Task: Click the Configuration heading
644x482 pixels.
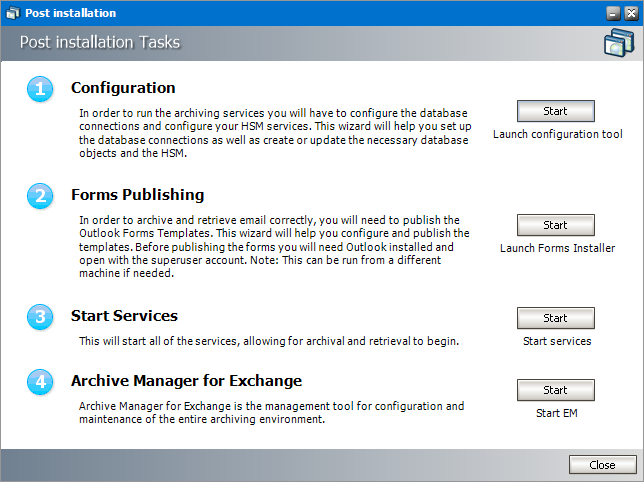Action: coord(123,88)
